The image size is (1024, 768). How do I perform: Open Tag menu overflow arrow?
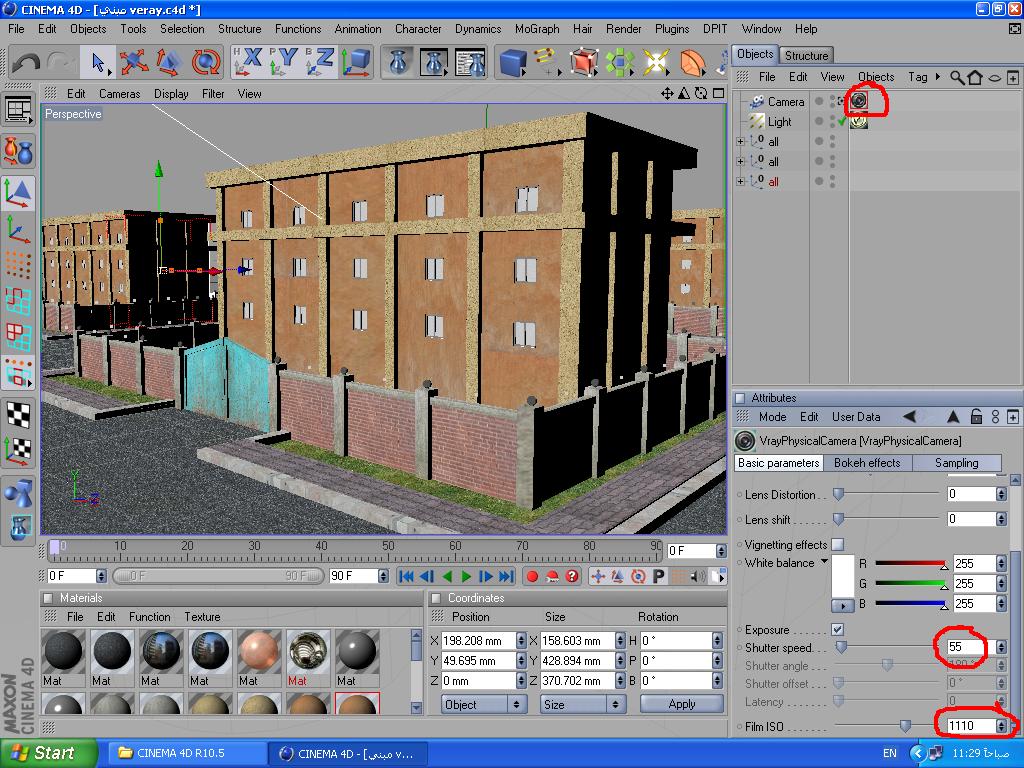pyautogui.click(x=938, y=76)
